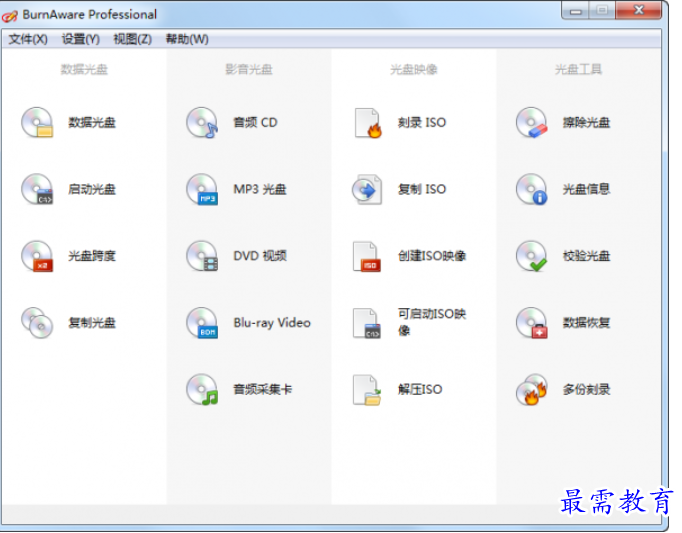
Task: Choose the 复制 ISO label
Action: [422, 189]
